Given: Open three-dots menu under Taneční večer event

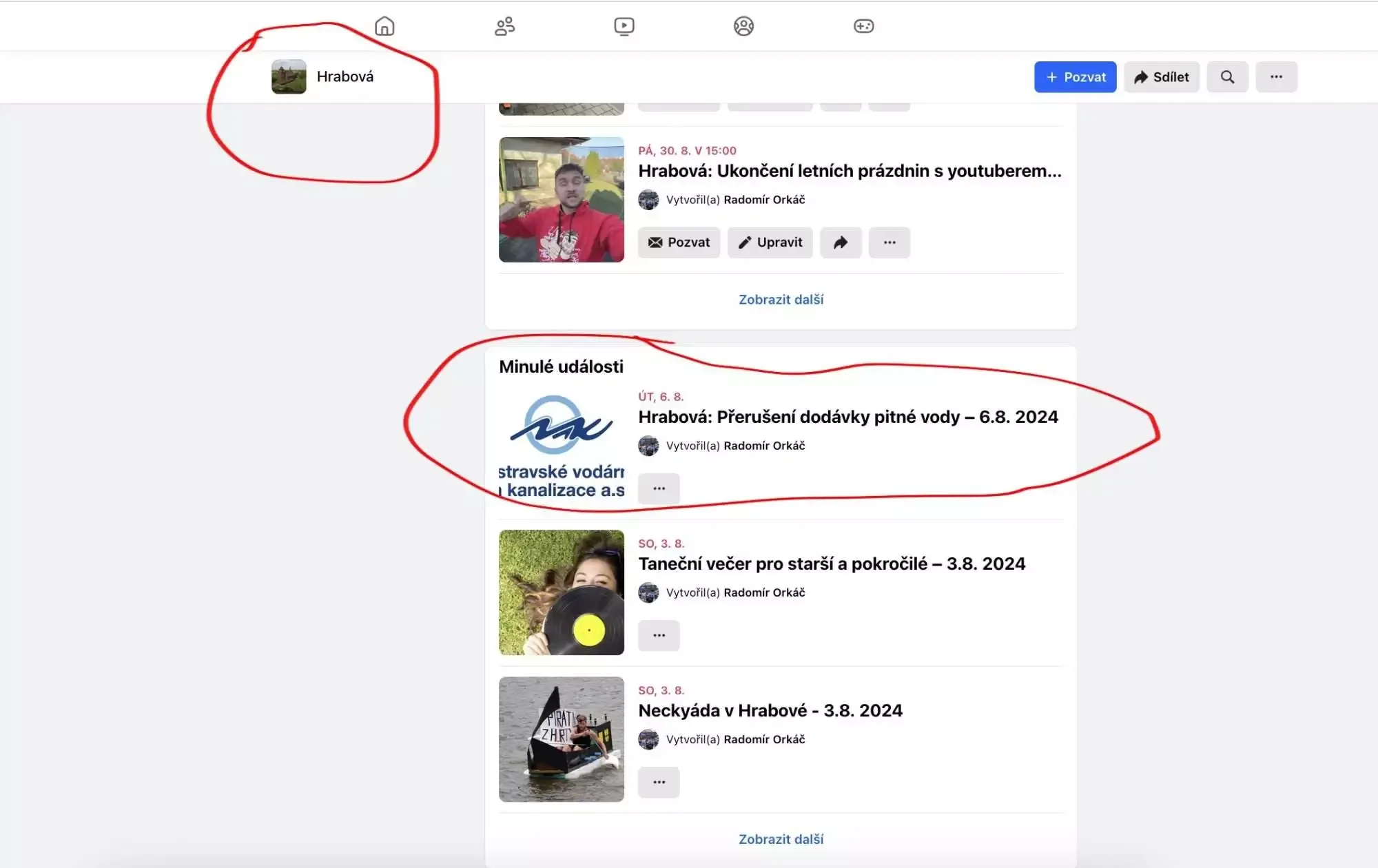Looking at the screenshot, I should 659,635.
